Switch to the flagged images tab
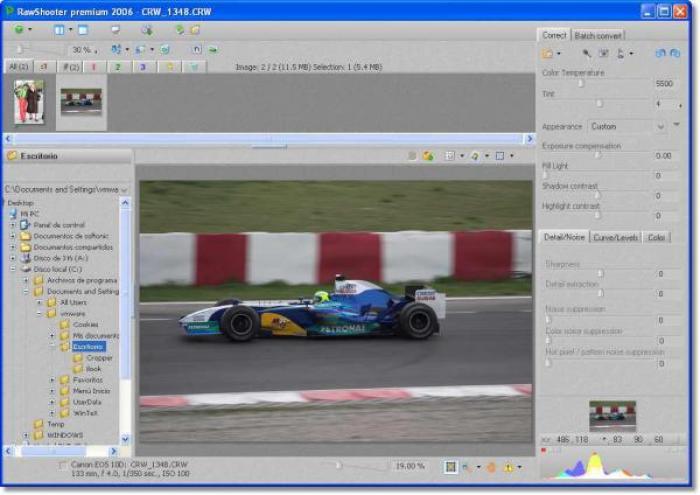This screenshot has width=700, height=495. pyautogui.click(x=44, y=67)
